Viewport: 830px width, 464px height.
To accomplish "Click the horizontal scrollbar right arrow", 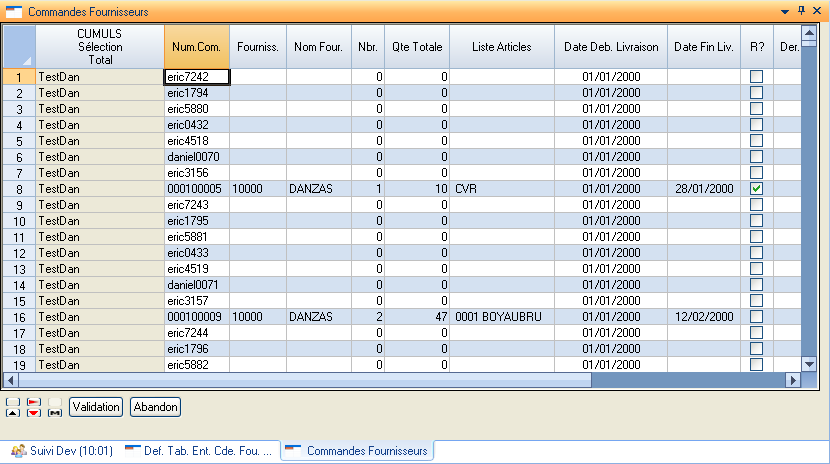I will [795, 380].
